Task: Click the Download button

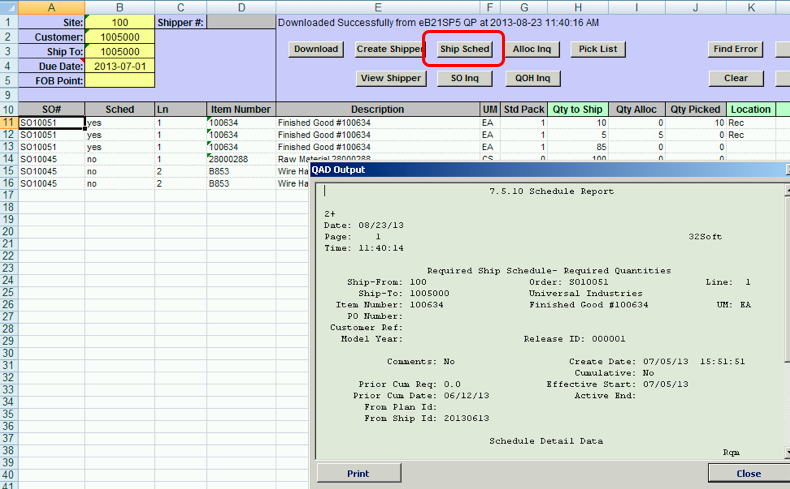Action: click(316, 49)
